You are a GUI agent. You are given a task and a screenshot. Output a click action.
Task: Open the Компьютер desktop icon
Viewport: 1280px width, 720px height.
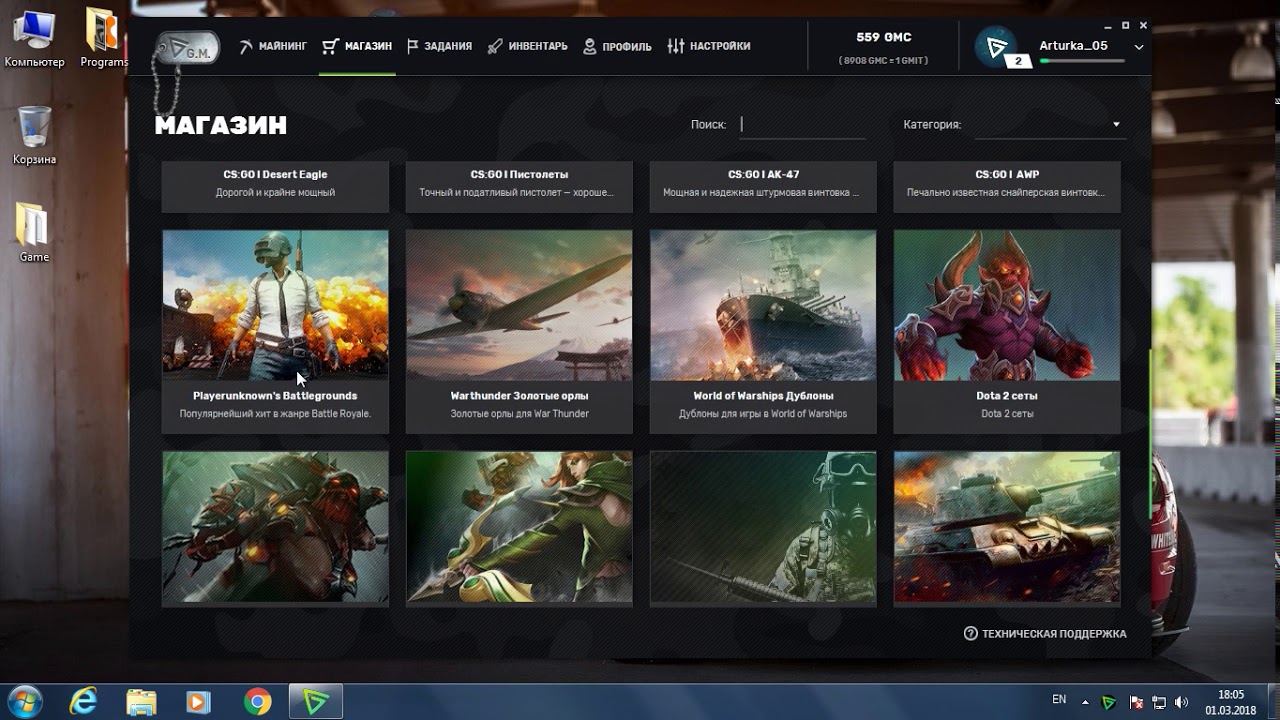[33, 39]
